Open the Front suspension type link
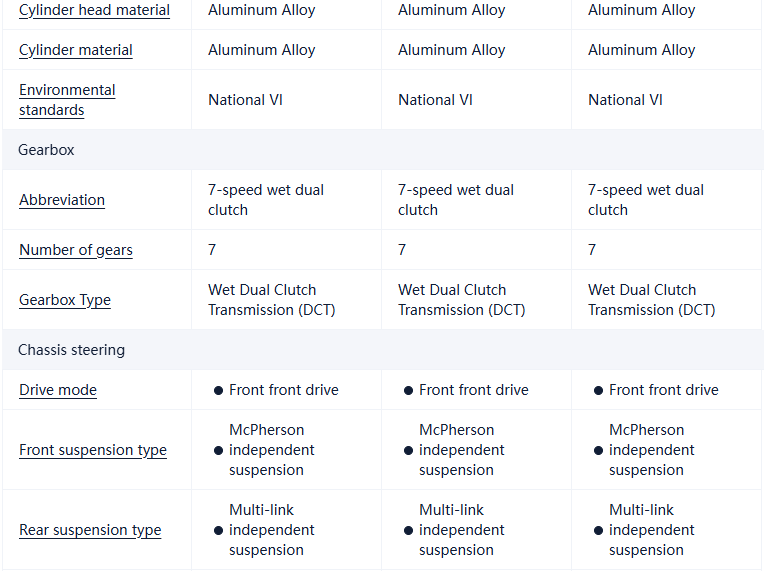Screen dimensions: 775x571 (92, 450)
